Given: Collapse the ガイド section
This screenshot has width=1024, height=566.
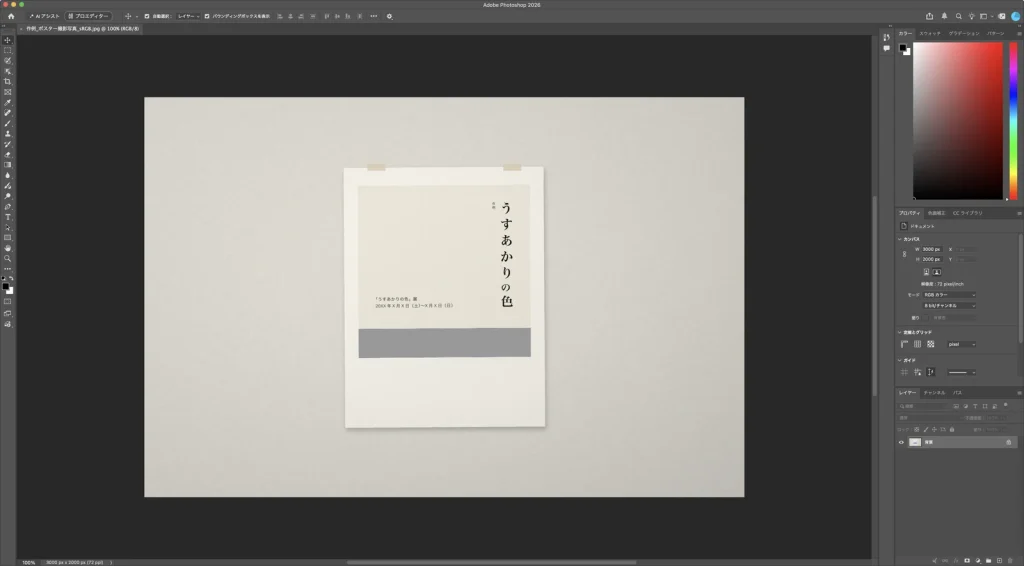Looking at the screenshot, I should coord(899,360).
